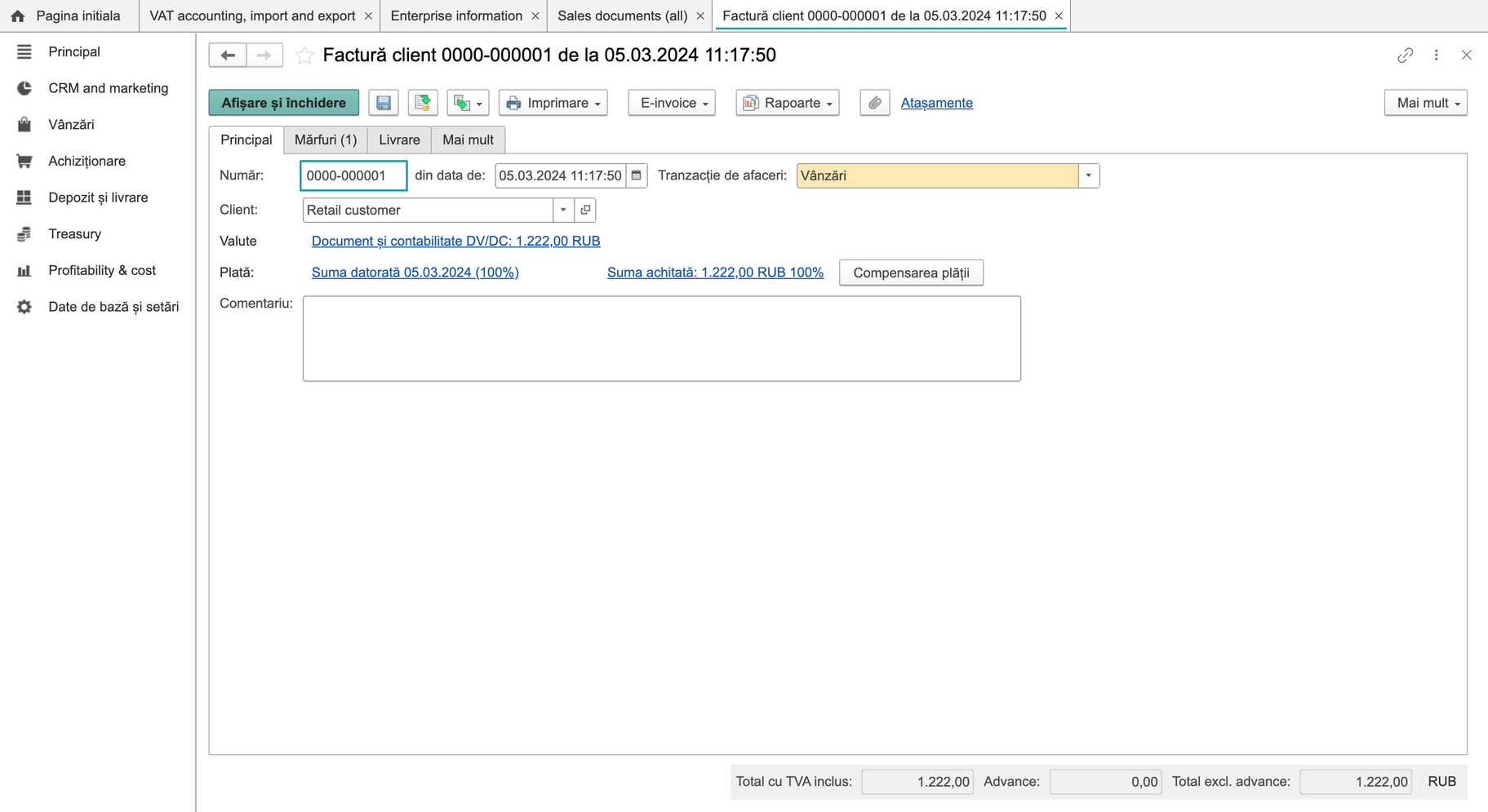Expand the Mai mult toolbar dropdown
The width and height of the screenshot is (1488, 812).
[1425, 103]
